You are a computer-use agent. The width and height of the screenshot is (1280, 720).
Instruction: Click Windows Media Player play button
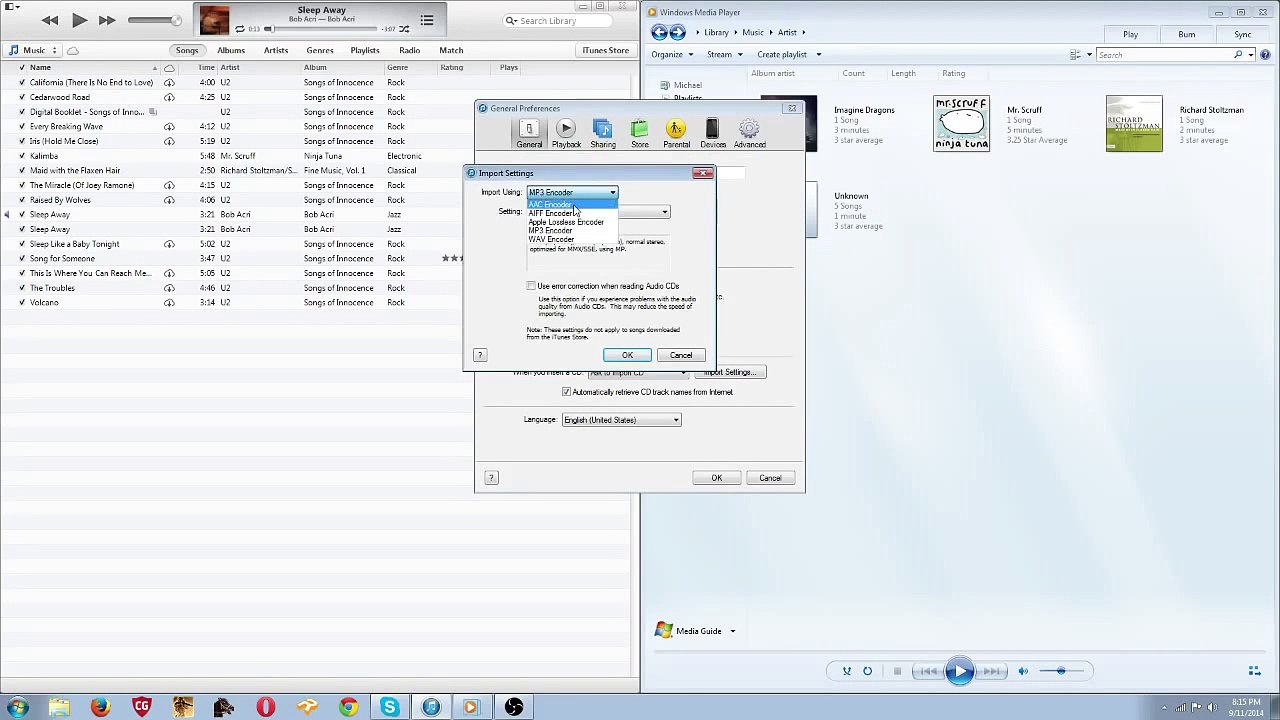(959, 671)
